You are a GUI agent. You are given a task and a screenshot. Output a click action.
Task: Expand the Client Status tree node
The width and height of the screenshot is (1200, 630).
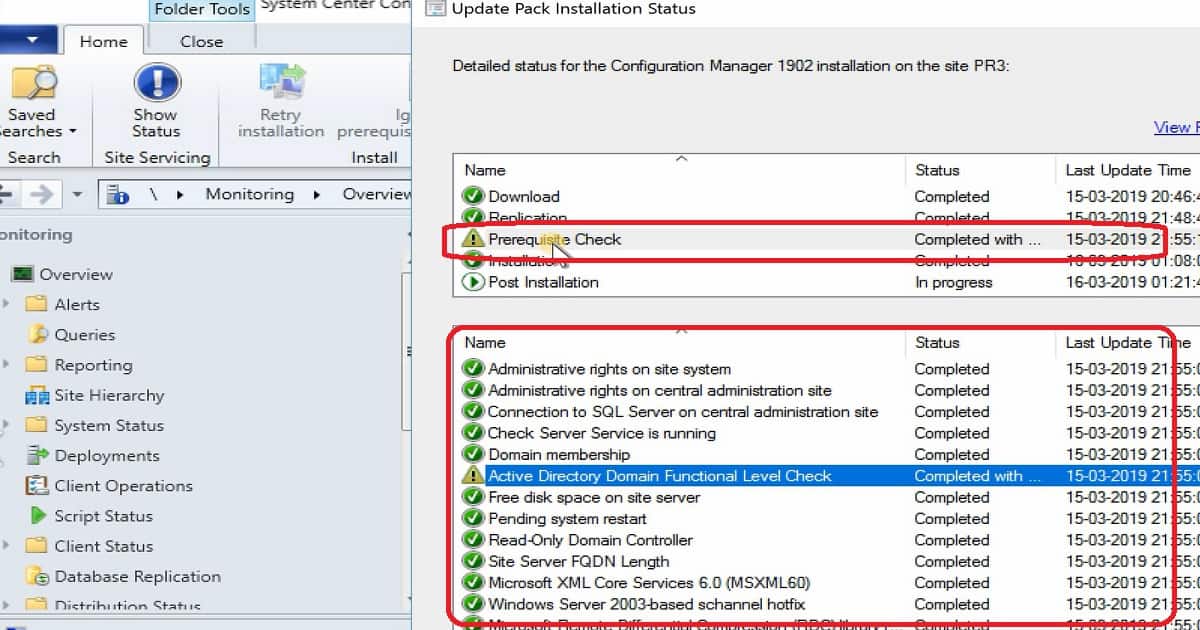[7, 546]
